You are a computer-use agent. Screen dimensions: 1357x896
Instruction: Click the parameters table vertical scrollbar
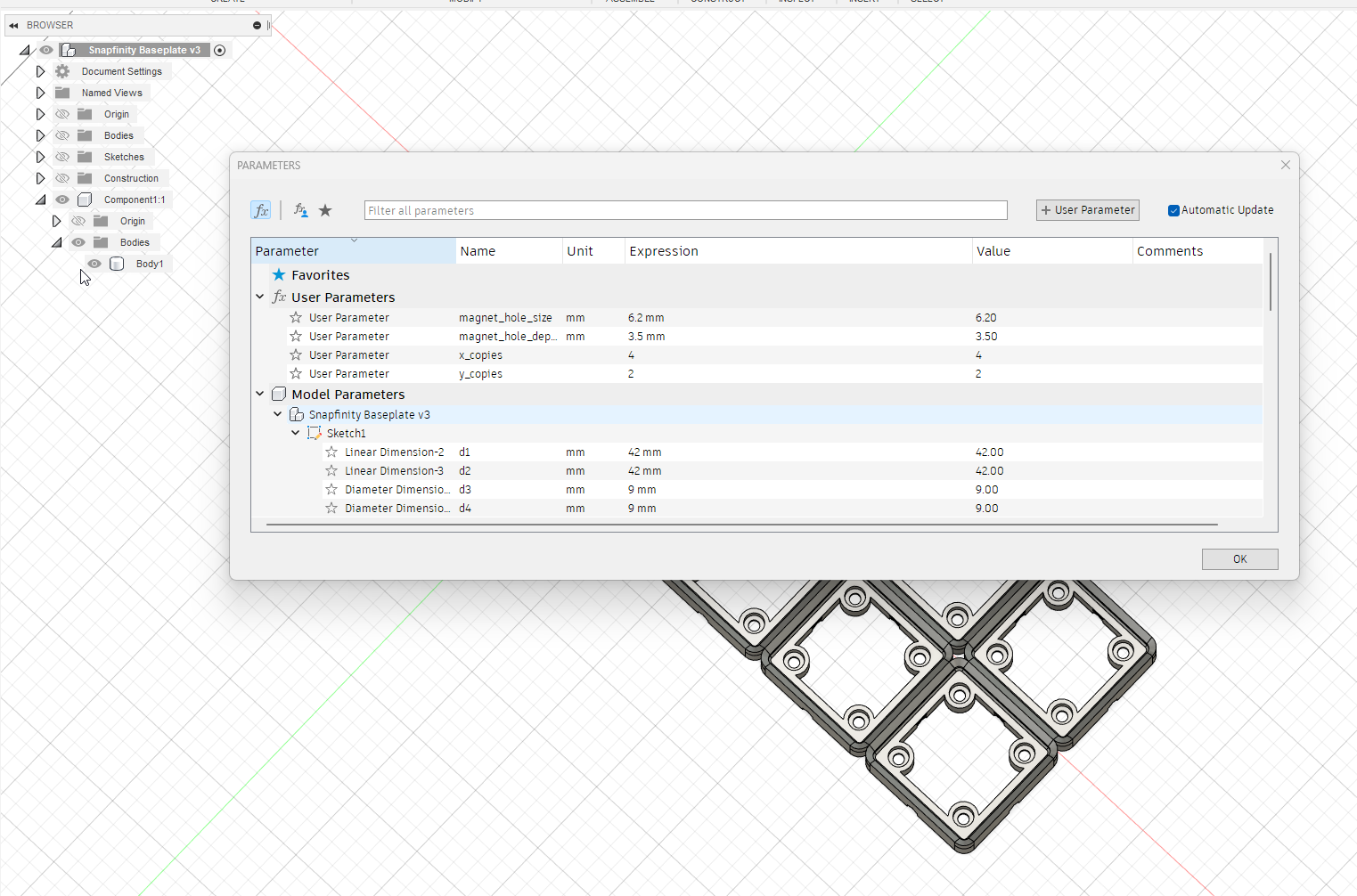pyautogui.click(x=1271, y=281)
